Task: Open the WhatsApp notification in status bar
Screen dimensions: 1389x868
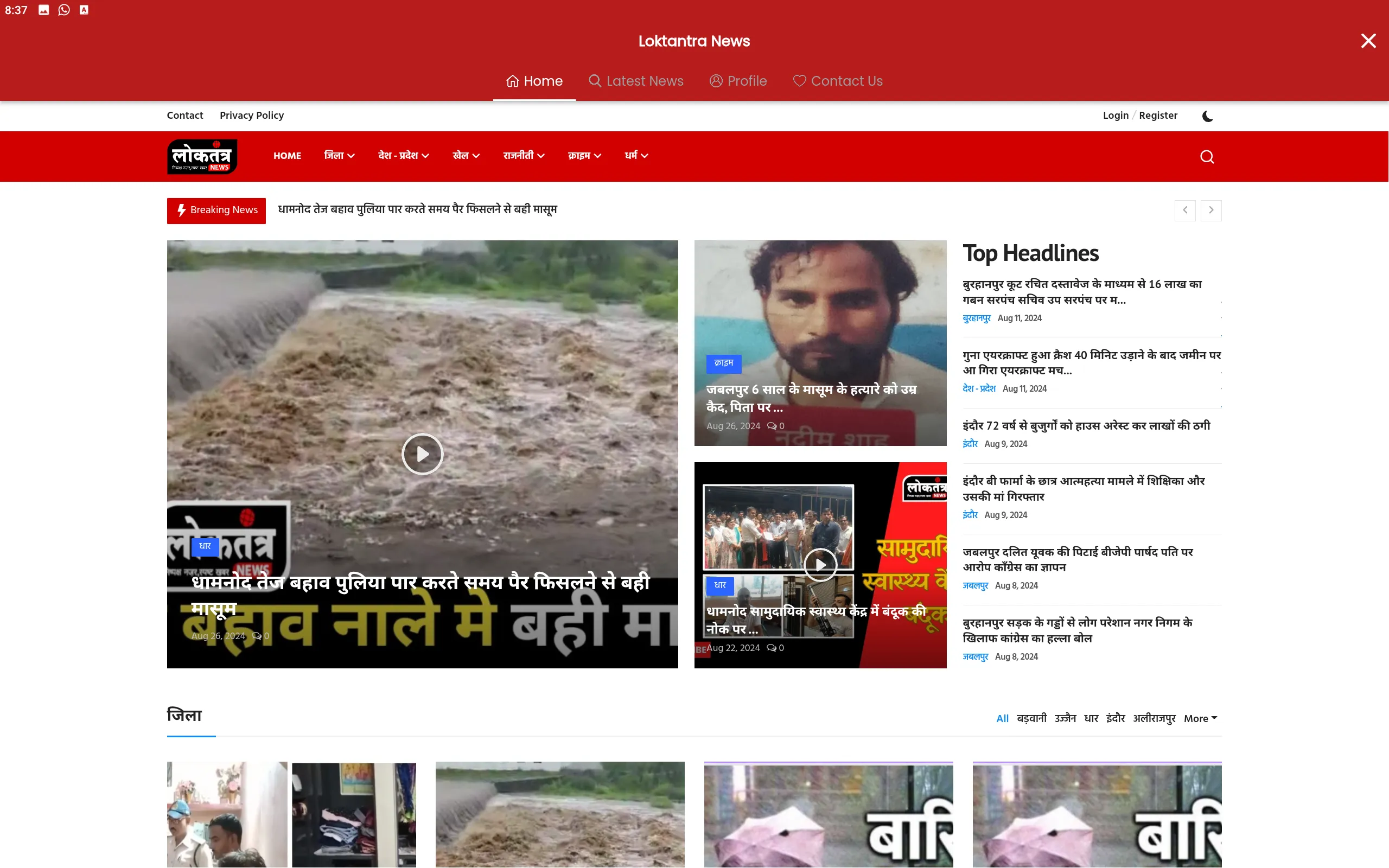Action: coord(63,10)
